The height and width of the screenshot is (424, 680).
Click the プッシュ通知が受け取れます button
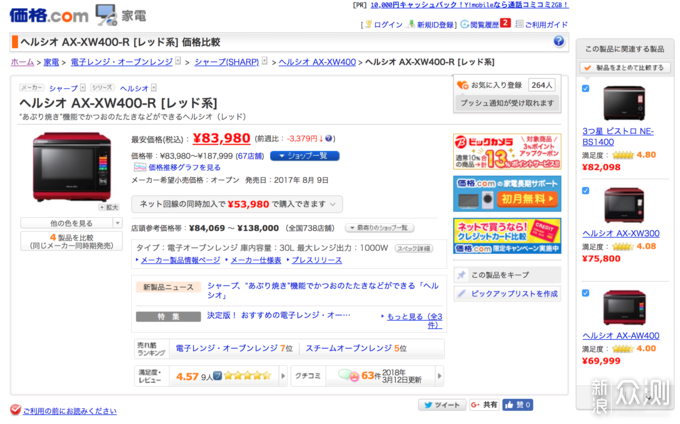click(507, 103)
